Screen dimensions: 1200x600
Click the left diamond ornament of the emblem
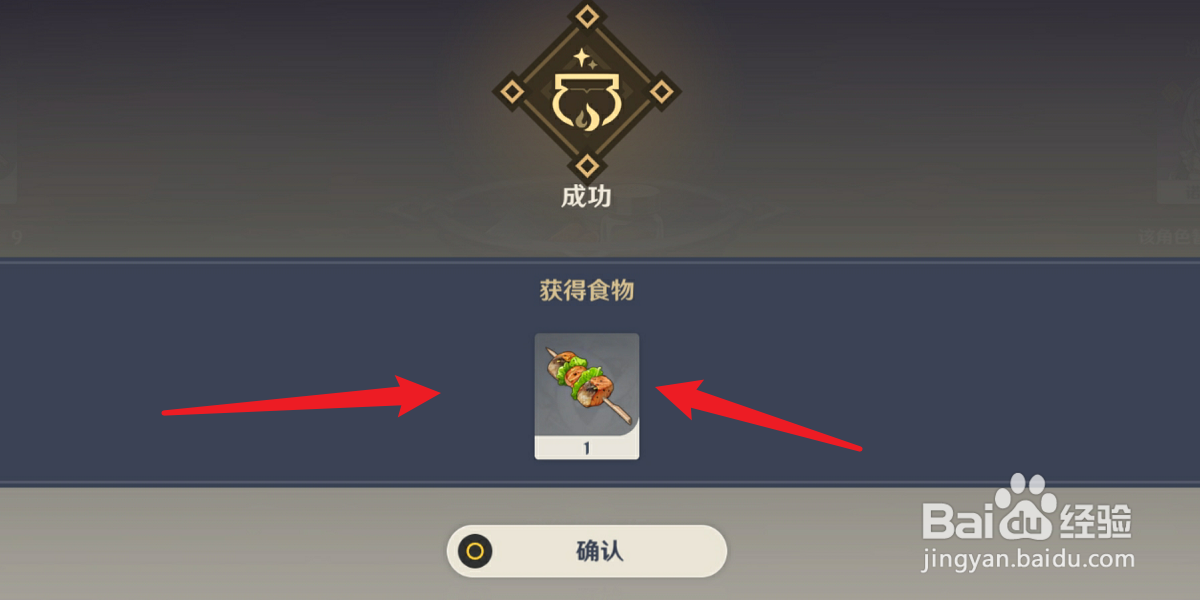(x=512, y=92)
